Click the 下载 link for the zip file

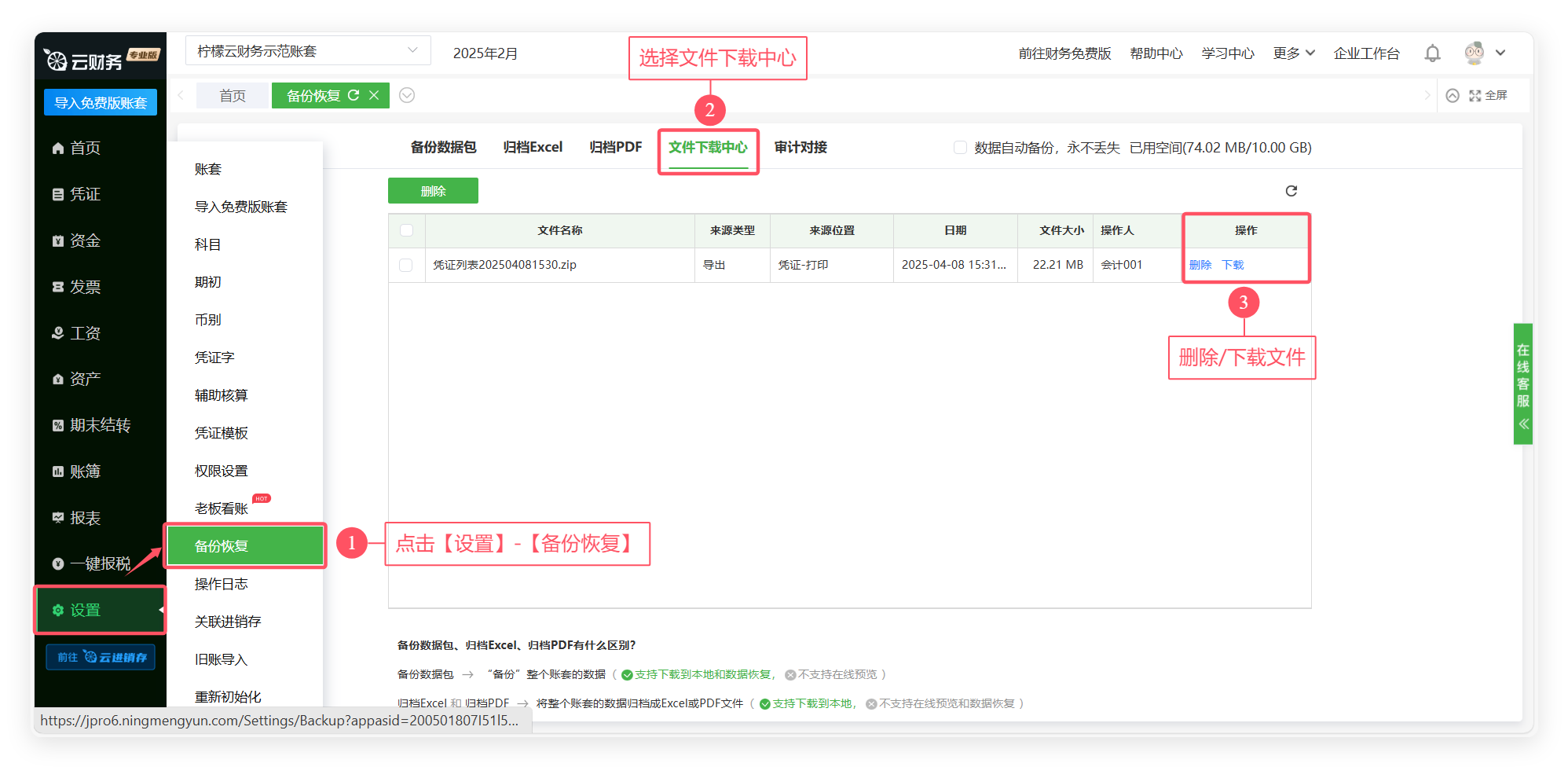[1233, 265]
